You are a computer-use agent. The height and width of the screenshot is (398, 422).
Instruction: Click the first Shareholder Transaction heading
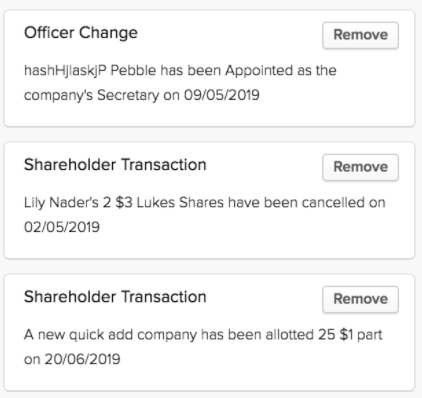pyautogui.click(x=115, y=165)
